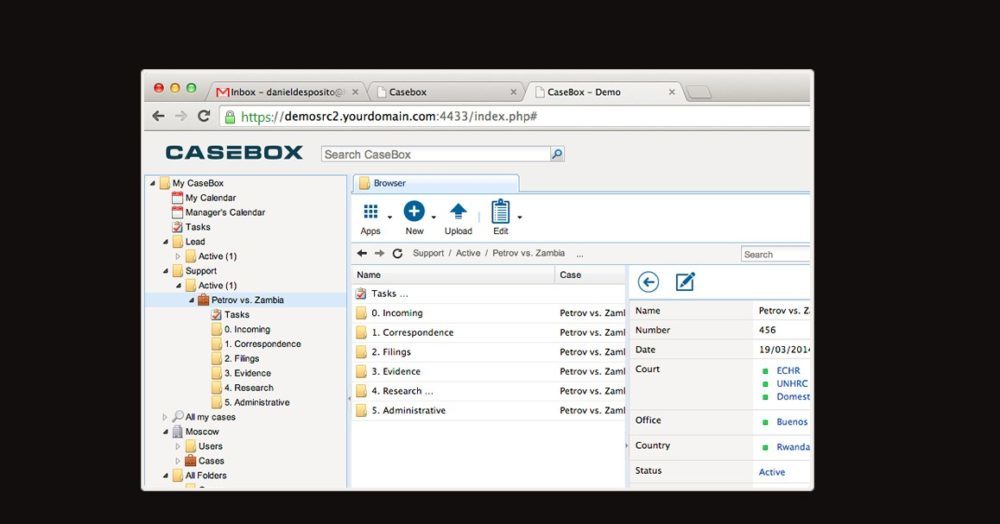The height and width of the screenshot is (524, 1000).
Task: Click the Search CaseBox input field
Action: coord(436,154)
